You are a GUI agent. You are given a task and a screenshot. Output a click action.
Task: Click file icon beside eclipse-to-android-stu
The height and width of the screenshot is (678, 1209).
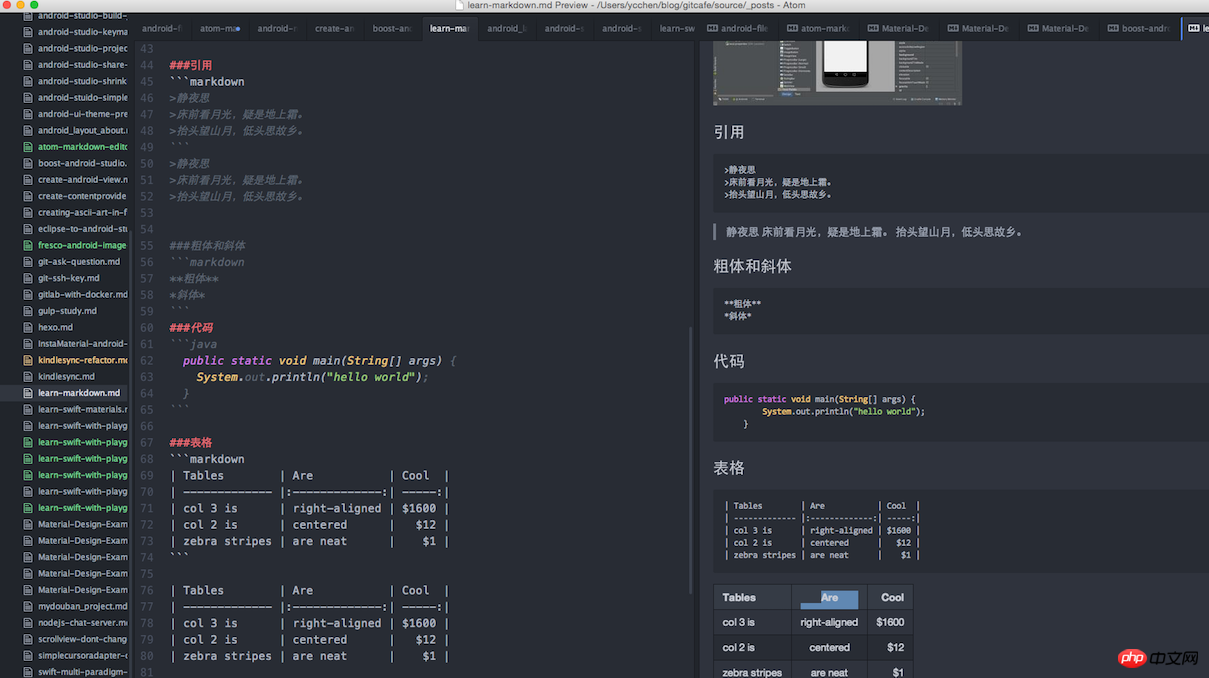point(28,229)
